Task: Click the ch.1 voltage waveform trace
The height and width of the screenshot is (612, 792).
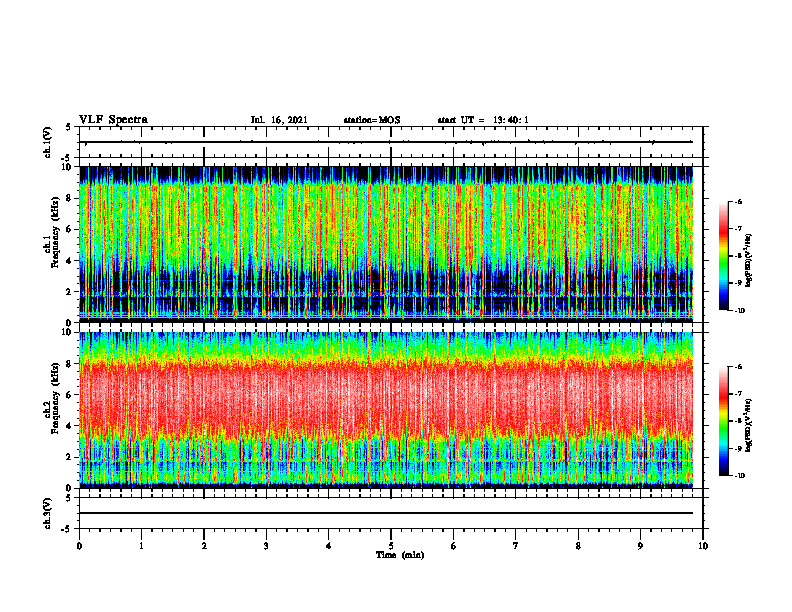Action: tap(386, 142)
